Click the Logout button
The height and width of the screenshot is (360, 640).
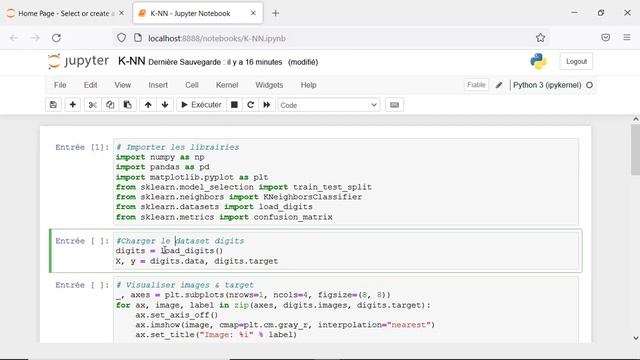[x=576, y=61]
